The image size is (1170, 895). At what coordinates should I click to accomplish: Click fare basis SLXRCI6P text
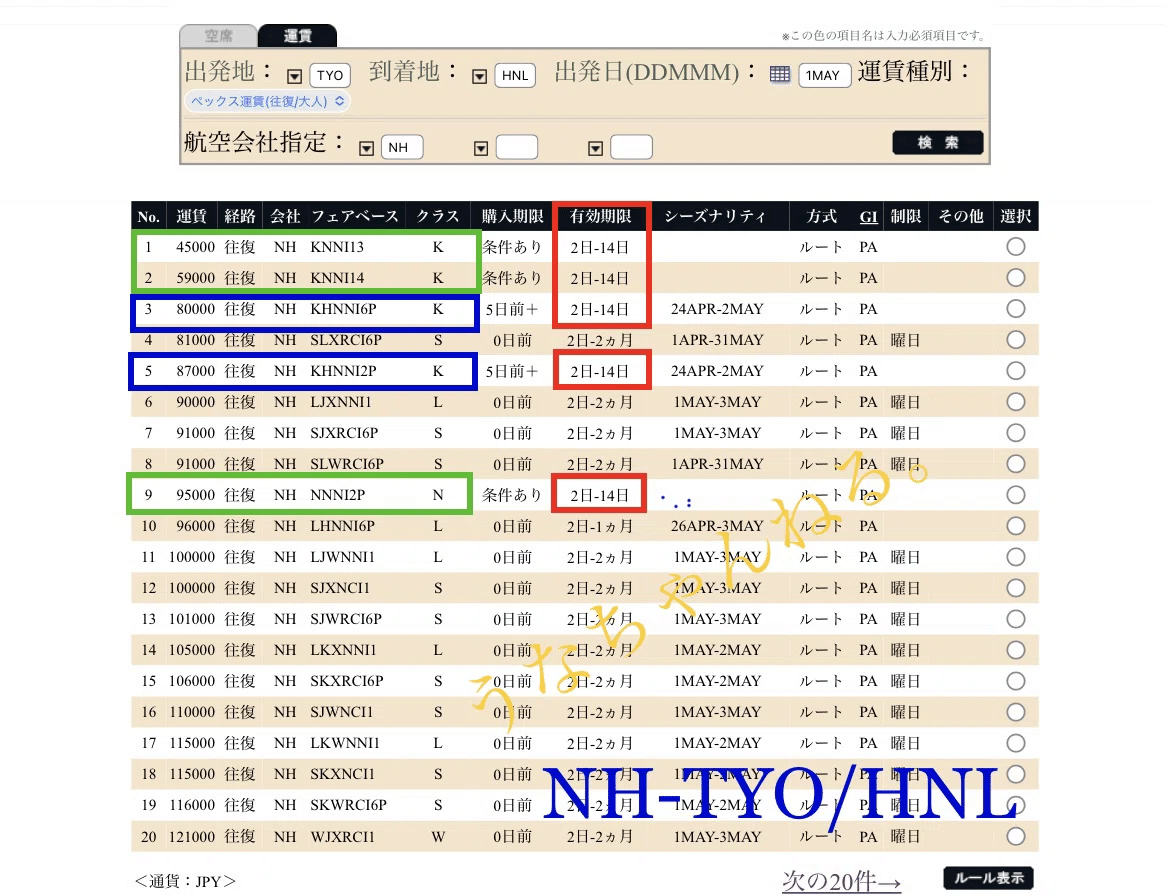(x=346, y=340)
